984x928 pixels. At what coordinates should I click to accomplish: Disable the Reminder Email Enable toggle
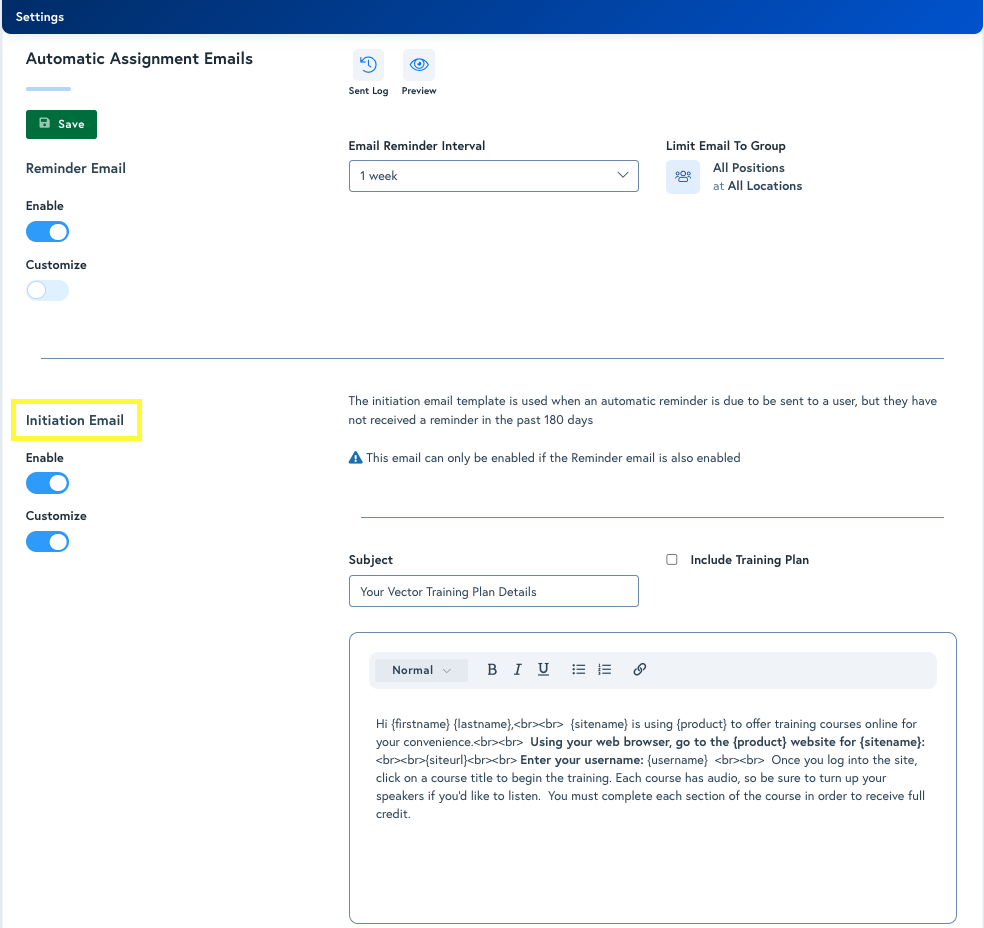pyautogui.click(x=47, y=231)
